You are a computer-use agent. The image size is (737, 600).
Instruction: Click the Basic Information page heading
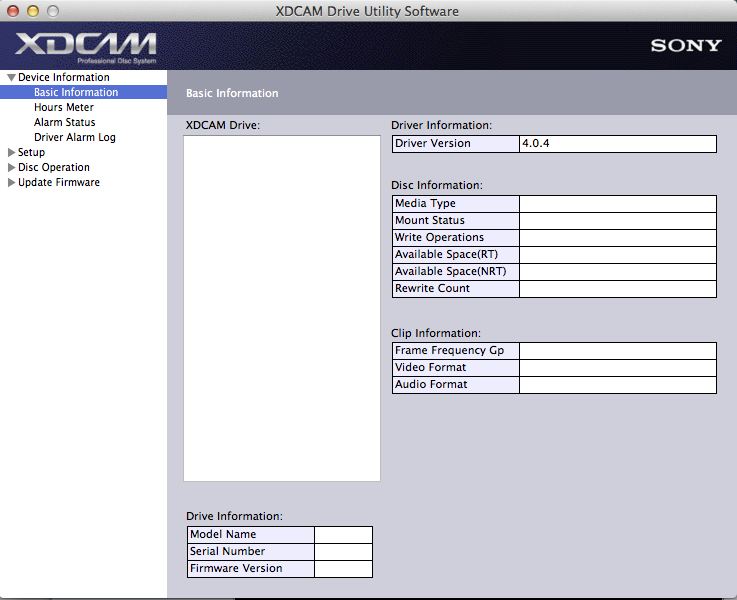pos(232,93)
